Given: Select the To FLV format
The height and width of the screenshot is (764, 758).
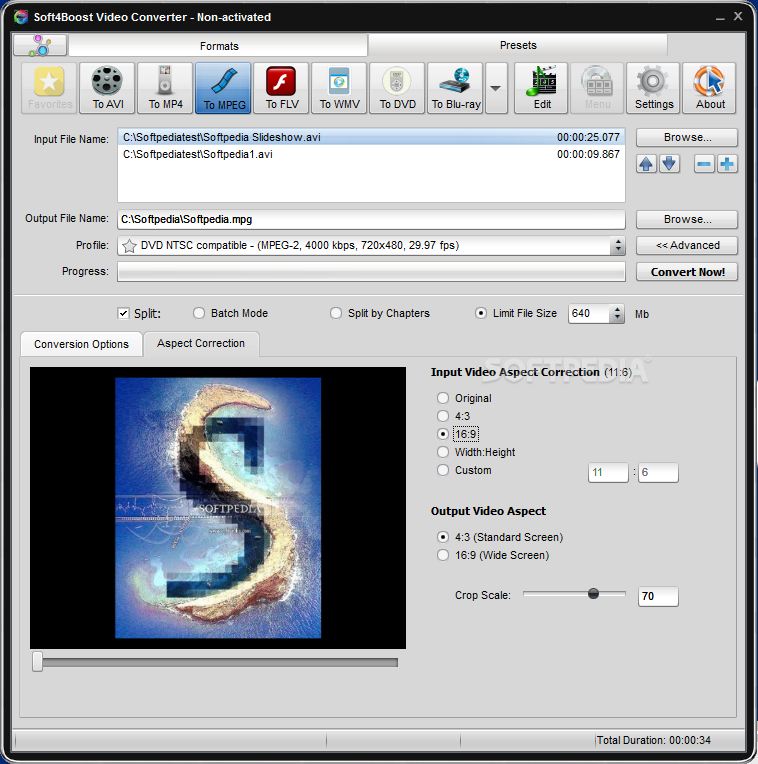Looking at the screenshot, I should pyautogui.click(x=281, y=88).
